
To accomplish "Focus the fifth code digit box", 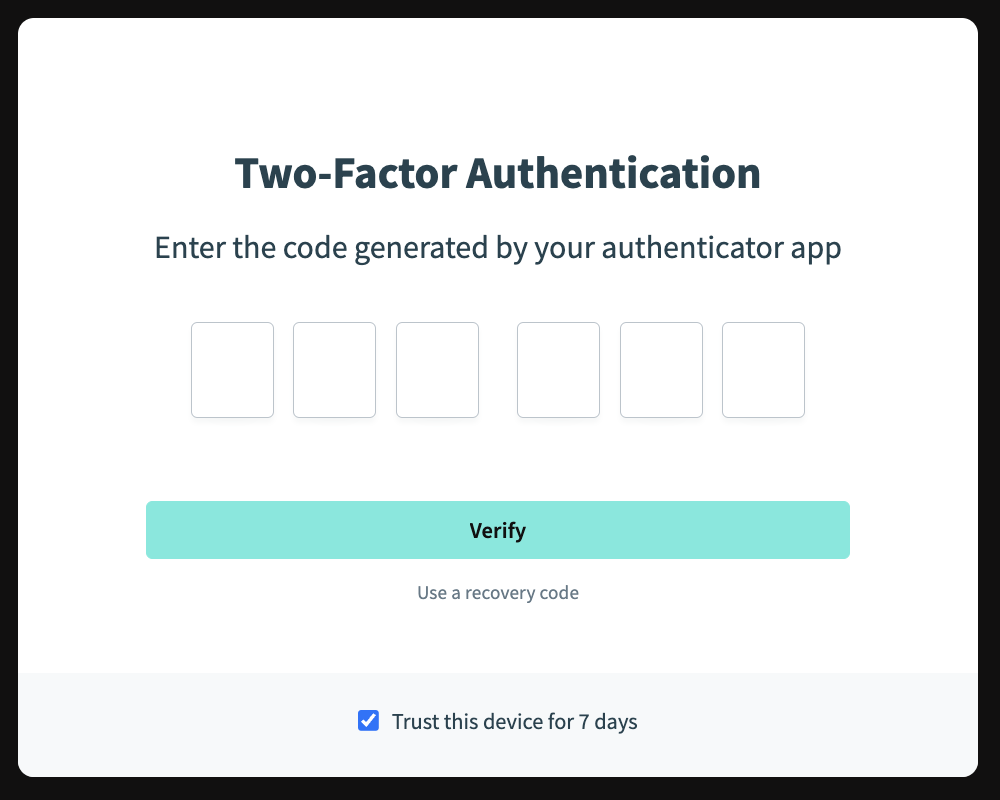I will click(661, 370).
